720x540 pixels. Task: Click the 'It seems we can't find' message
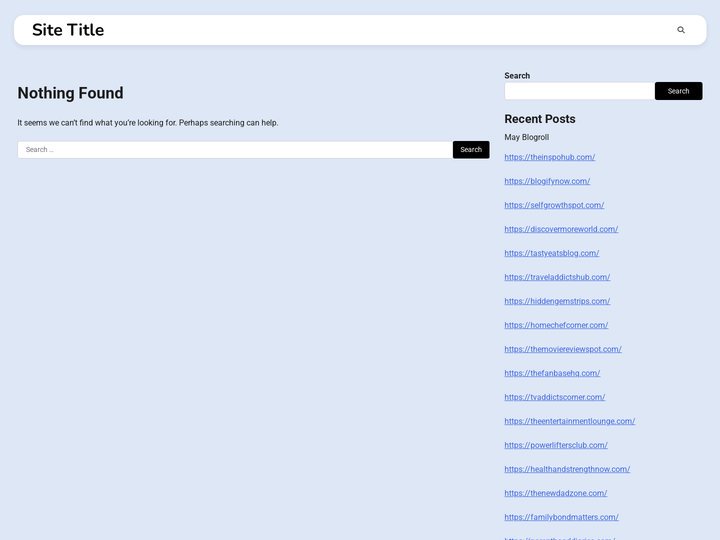pyautogui.click(x=148, y=123)
